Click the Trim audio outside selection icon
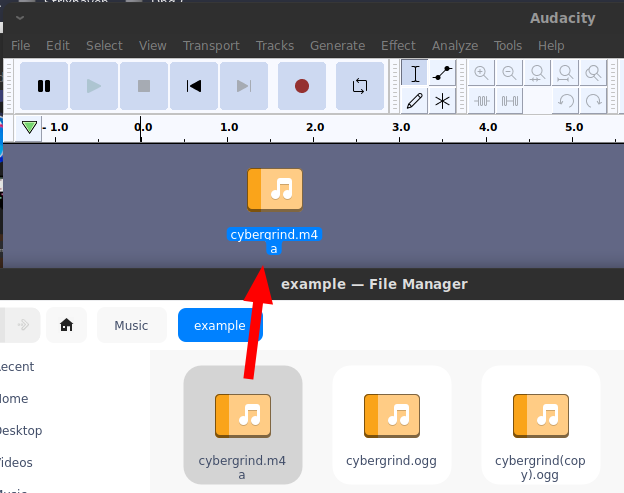This screenshot has width=624, height=493. pos(481,101)
